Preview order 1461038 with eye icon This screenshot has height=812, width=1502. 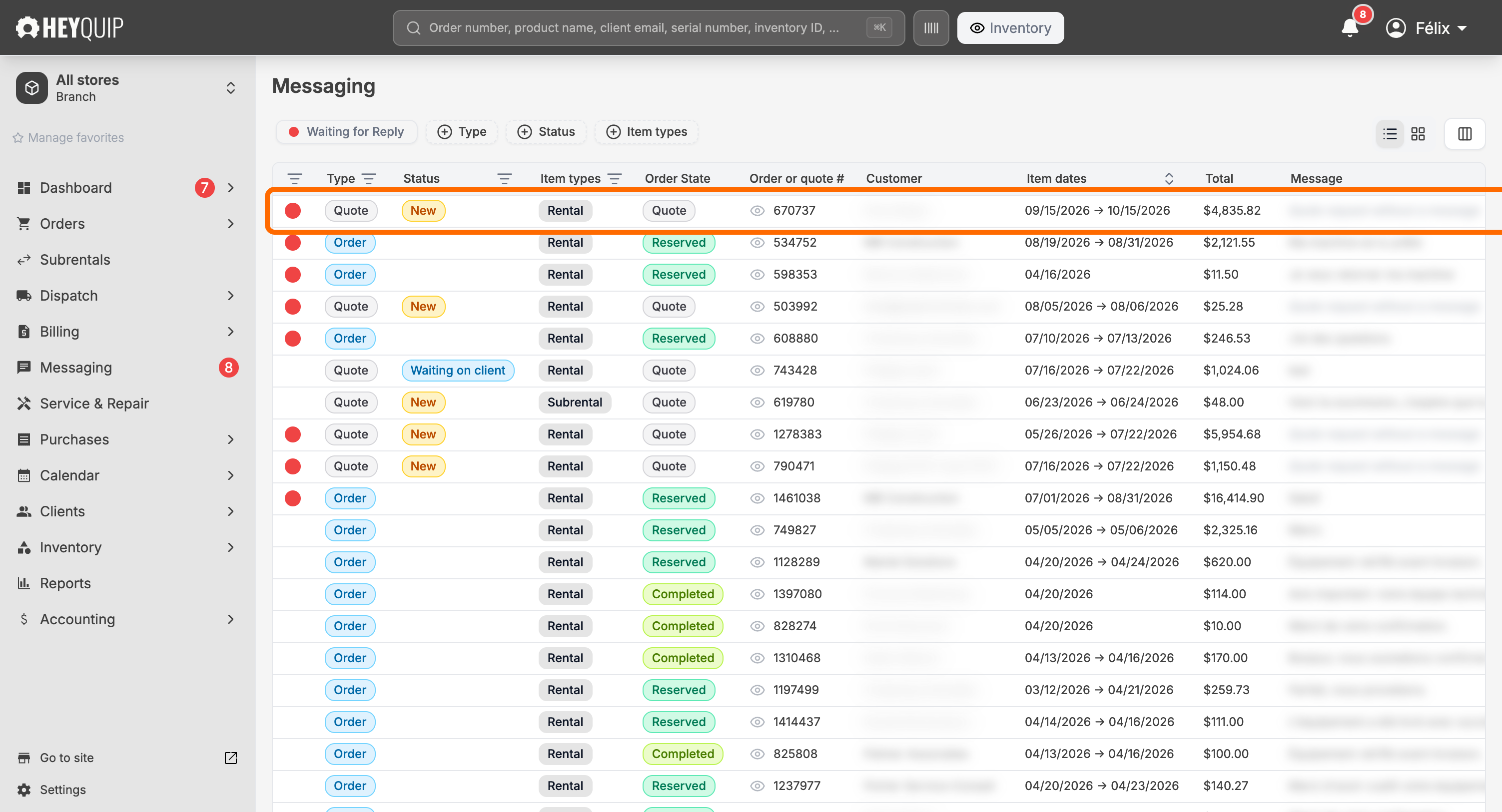[757, 498]
